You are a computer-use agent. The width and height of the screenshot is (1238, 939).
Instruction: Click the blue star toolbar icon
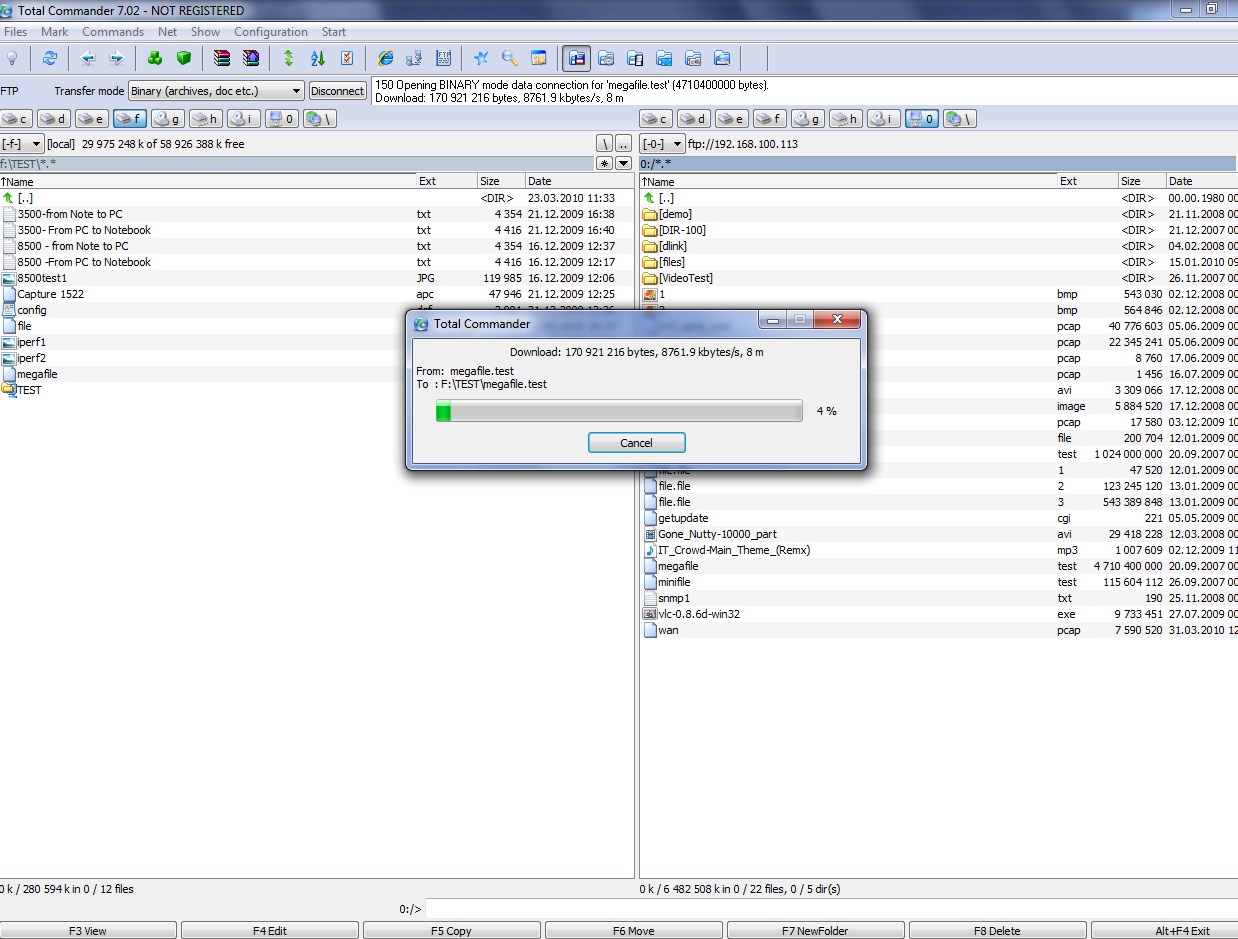(x=481, y=58)
